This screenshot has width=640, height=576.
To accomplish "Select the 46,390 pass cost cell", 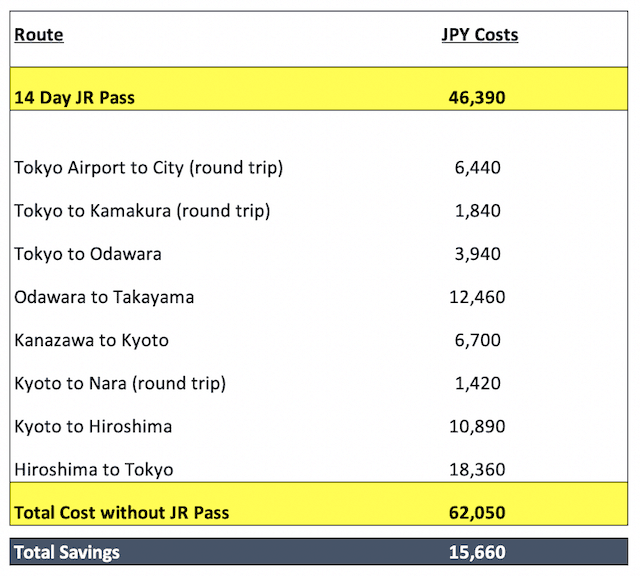I will pyautogui.click(x=477, y=98).
